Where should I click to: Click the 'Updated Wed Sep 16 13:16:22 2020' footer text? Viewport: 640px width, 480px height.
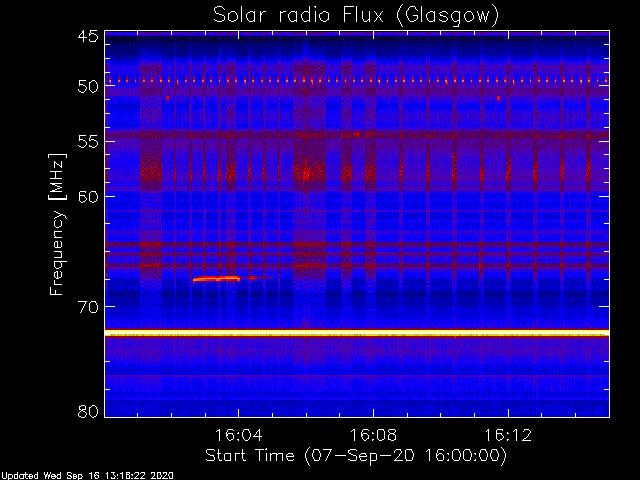[87, 476]
